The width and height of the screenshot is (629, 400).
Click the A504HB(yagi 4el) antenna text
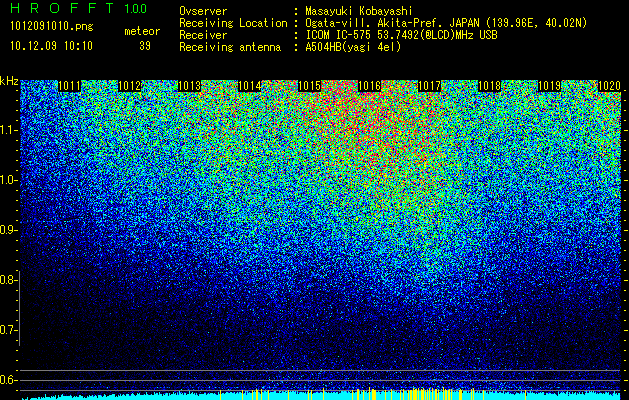coord(353,47)
